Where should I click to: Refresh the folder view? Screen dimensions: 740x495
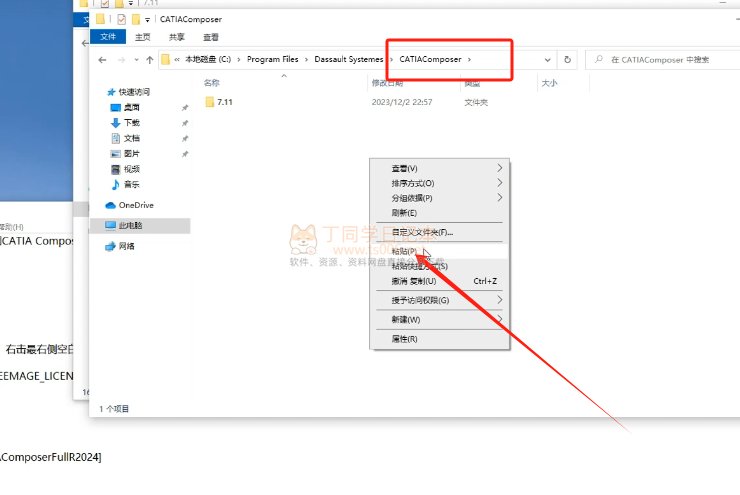point(567,60)
